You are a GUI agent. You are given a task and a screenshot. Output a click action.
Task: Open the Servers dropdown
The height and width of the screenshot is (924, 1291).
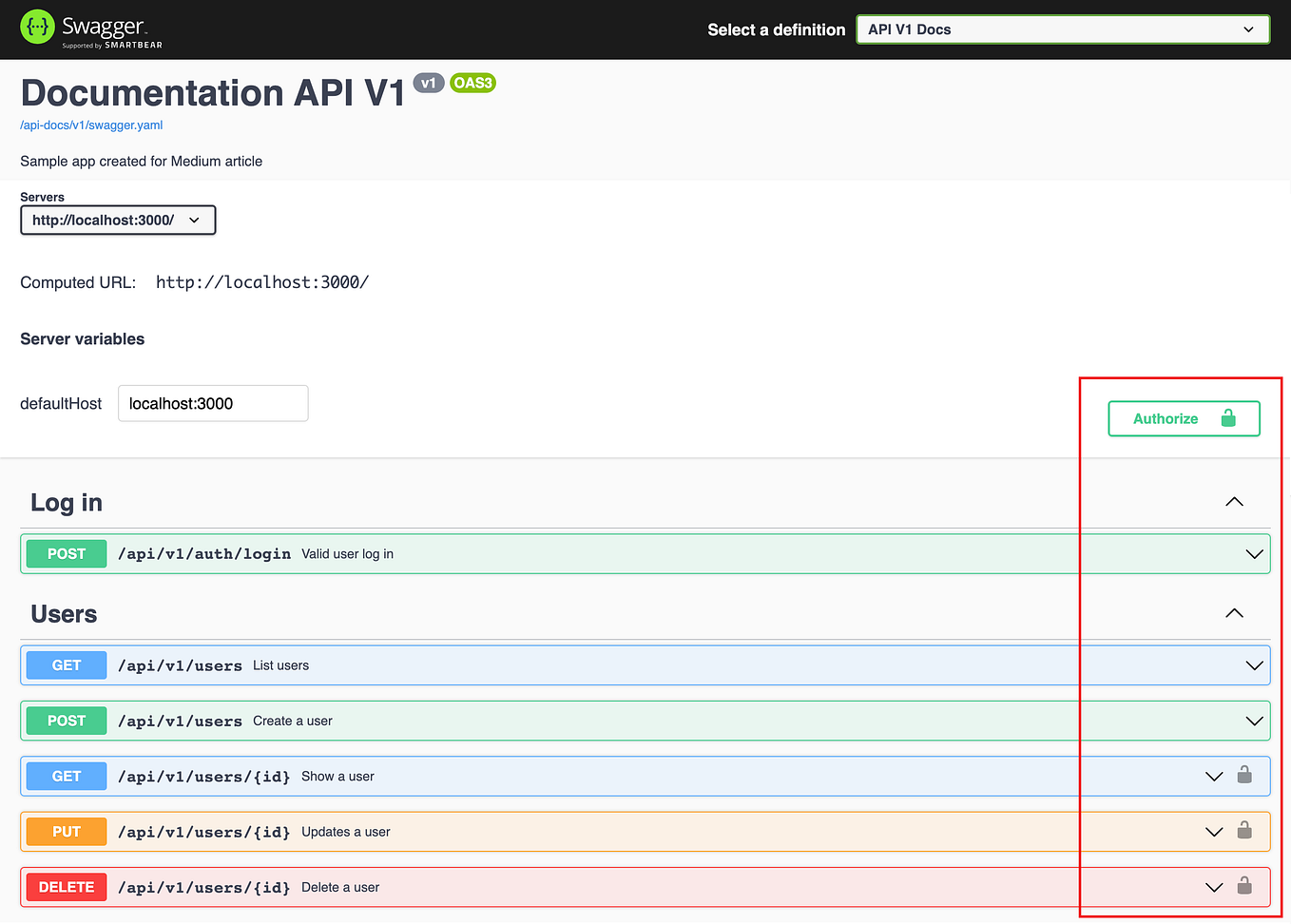118,220
